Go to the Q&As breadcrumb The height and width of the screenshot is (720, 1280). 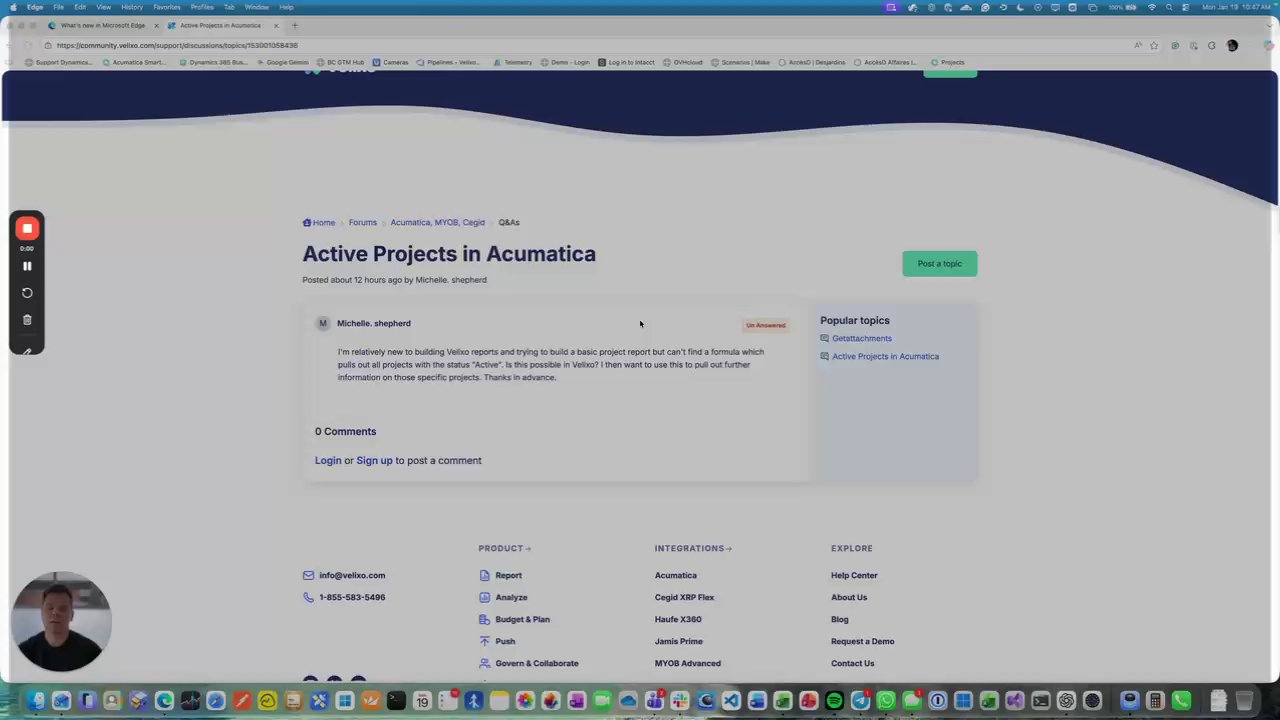(x=509, y=222)
